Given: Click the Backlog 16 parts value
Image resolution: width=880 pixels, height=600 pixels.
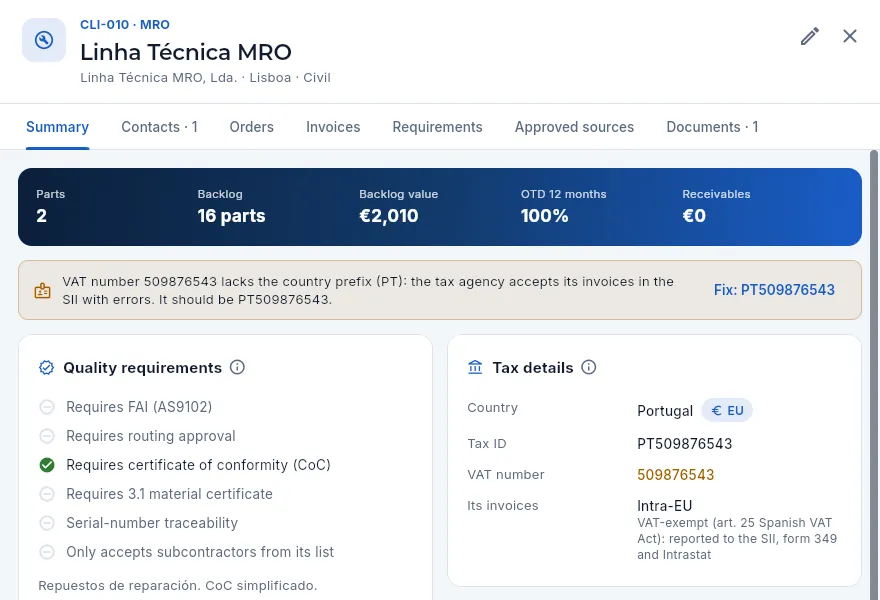Looking at the screenshot, I should pyautogui.click(x=231, y=216).
